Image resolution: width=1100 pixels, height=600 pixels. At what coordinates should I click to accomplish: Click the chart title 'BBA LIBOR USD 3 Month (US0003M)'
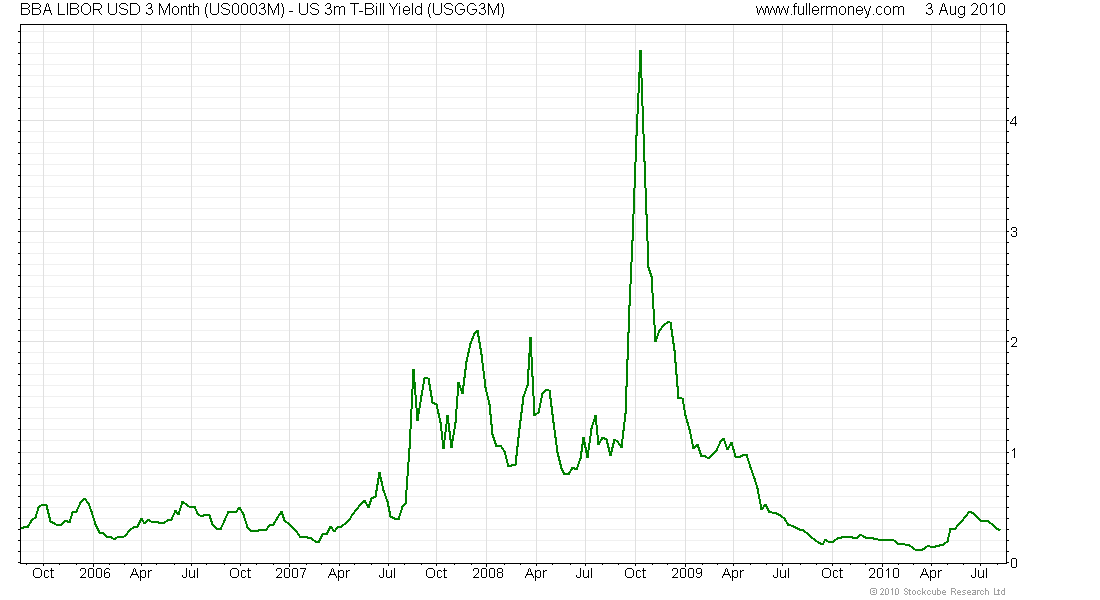click(x=152, y=10)
